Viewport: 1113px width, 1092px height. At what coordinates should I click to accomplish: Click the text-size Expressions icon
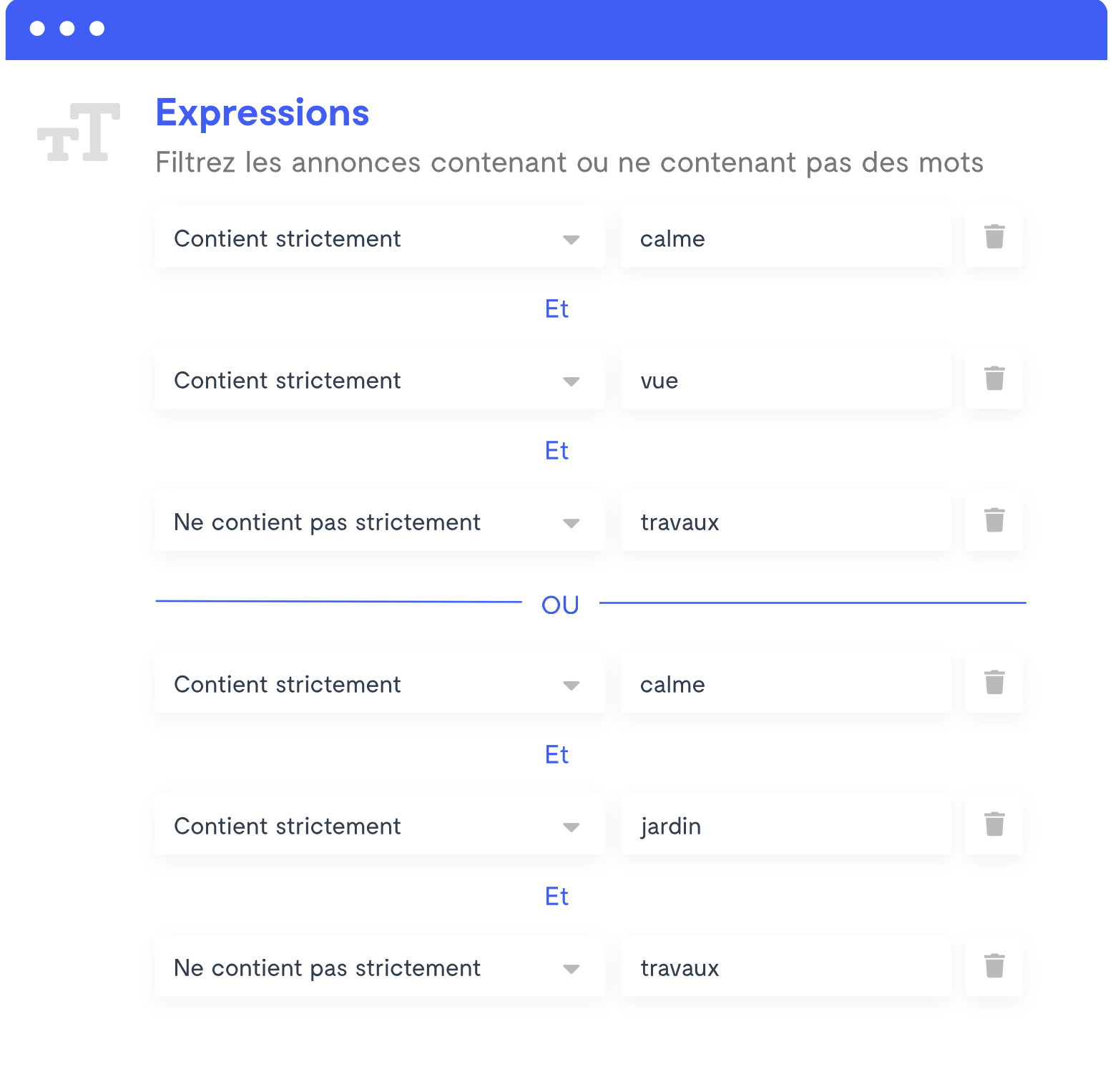(x=79, y=132)
